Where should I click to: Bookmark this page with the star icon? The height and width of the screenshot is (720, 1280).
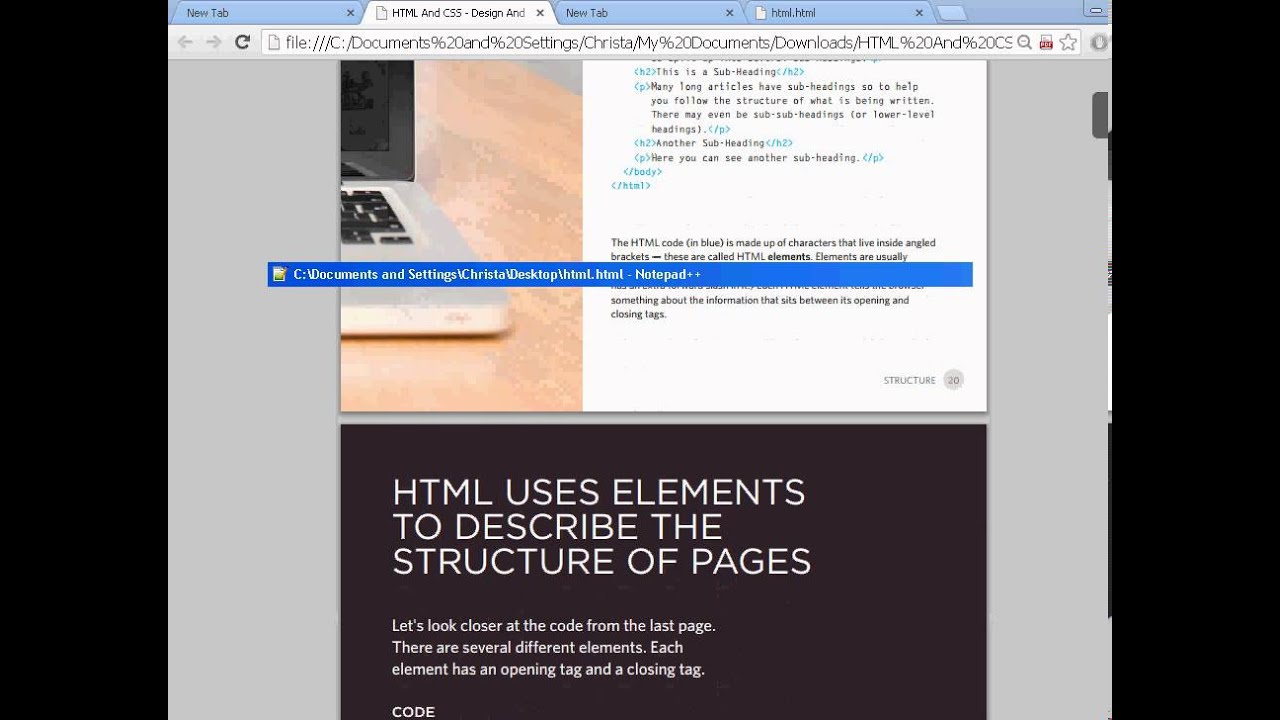1068,43
